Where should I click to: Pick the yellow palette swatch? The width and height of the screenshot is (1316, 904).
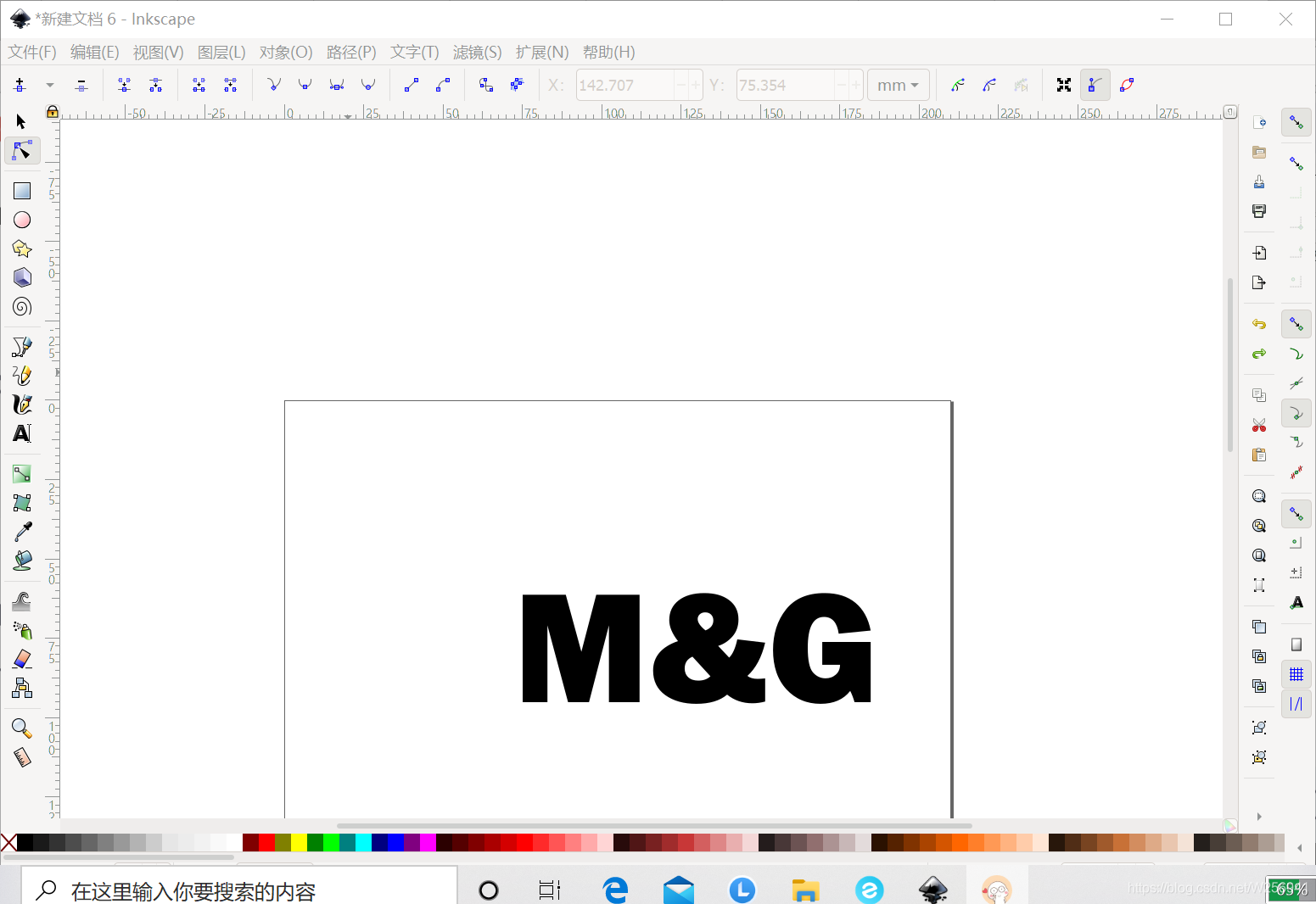(299, 842)
